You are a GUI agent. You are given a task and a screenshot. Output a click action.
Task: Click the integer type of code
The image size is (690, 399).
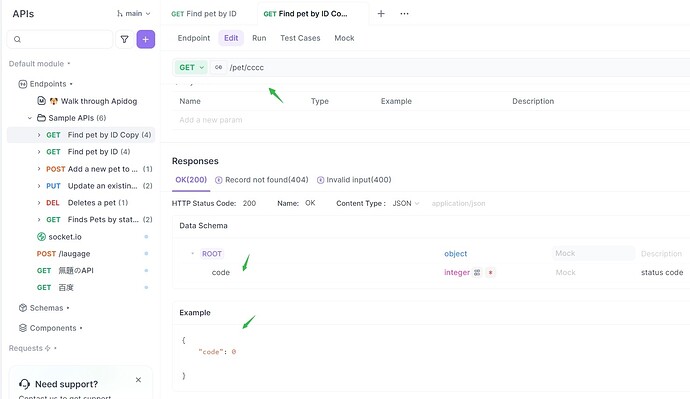coord(457,273)
